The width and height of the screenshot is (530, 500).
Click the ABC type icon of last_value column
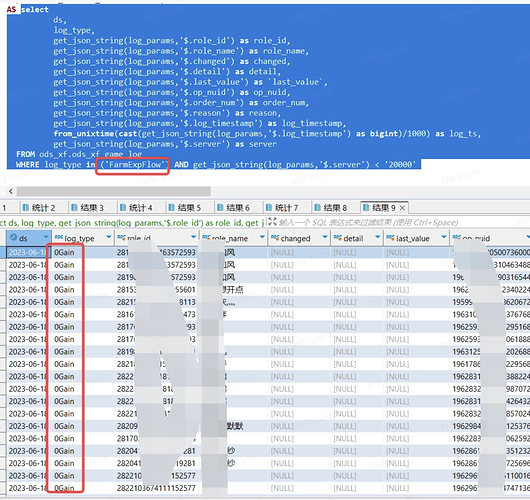[x=390, y=238]
